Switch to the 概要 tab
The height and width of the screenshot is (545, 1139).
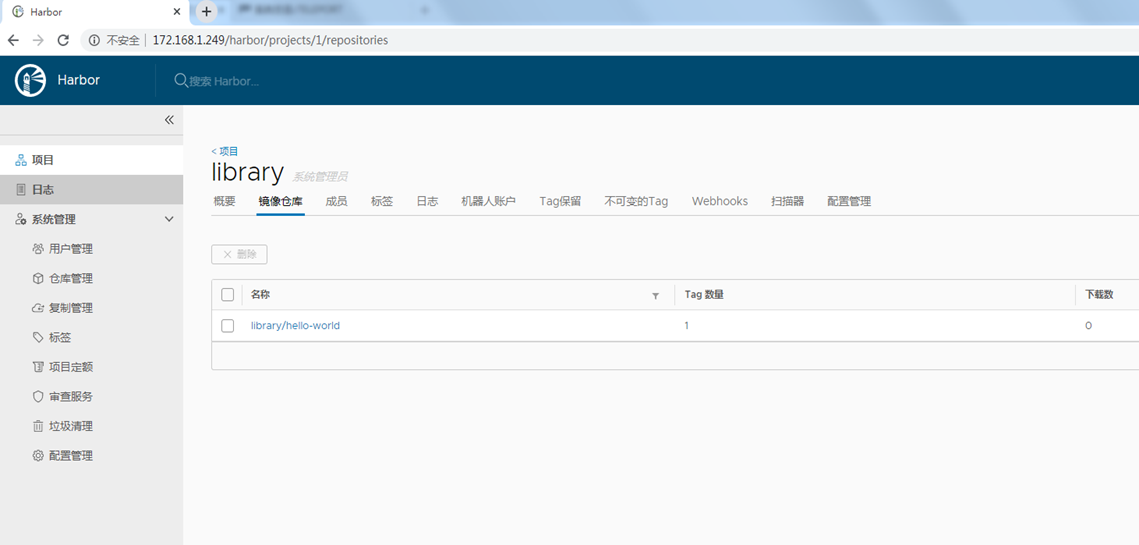(224, 201)
